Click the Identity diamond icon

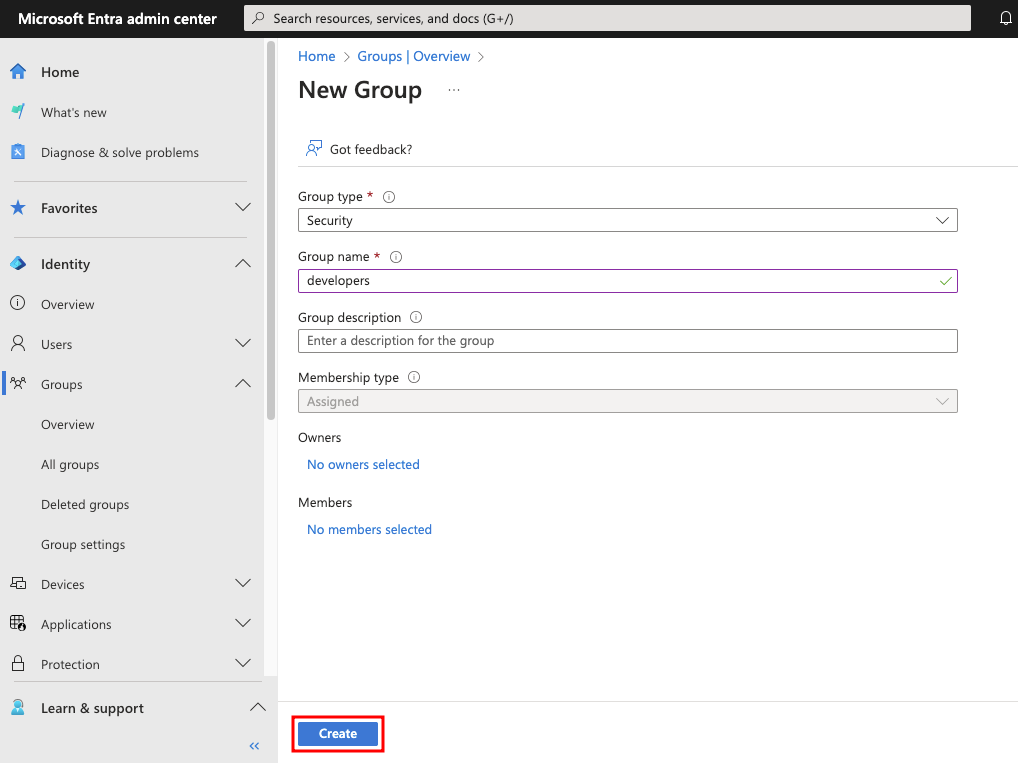(x=18, y=264)
